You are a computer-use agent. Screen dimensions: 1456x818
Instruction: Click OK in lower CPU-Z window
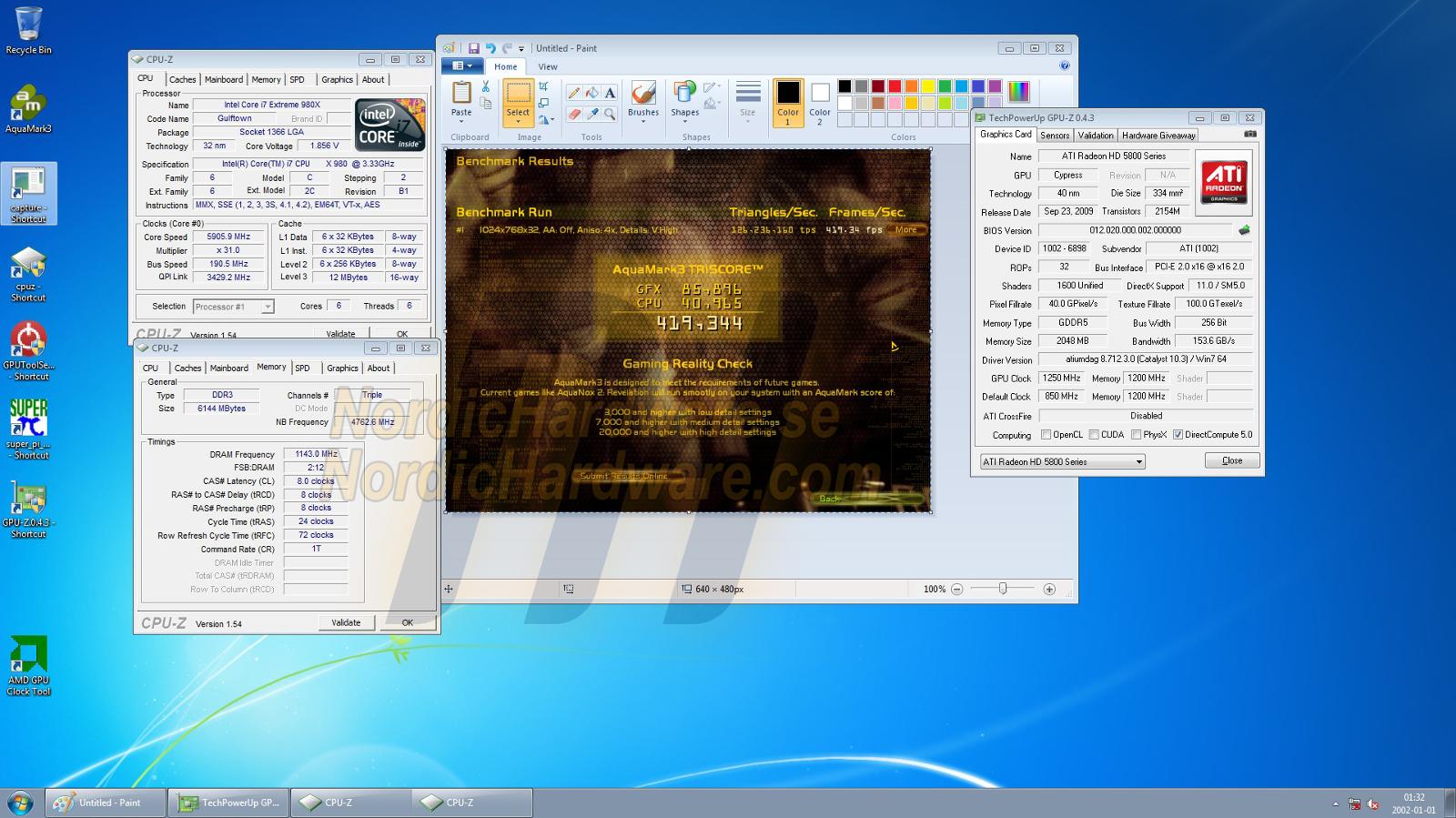[x=408, y=622]
